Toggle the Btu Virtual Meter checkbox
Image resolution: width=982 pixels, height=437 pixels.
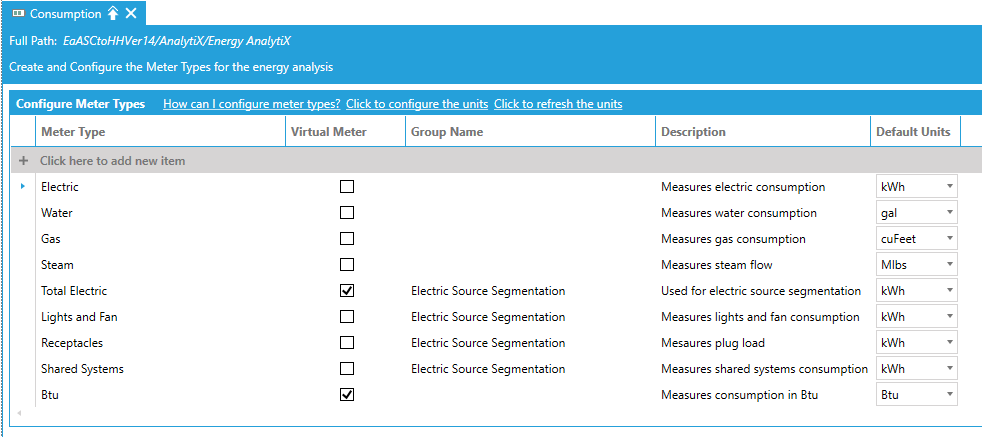[x=347, y=395]
